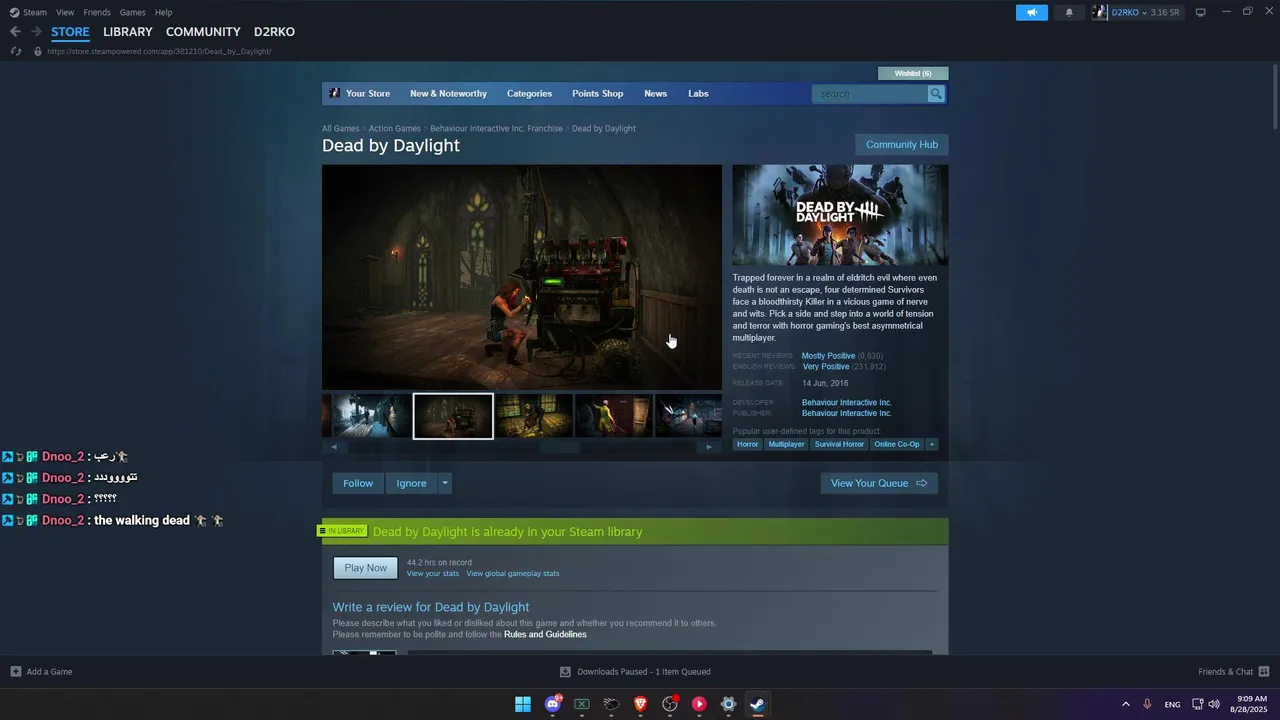1280x720 pixels.
Task: Open the notifications bell
Action: point(1069,12)
